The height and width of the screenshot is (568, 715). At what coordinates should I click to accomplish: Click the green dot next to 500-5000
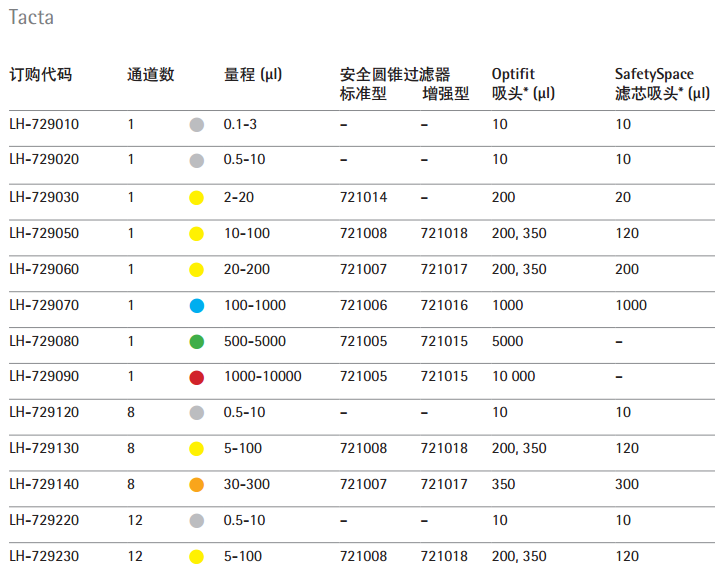point(197,342)
